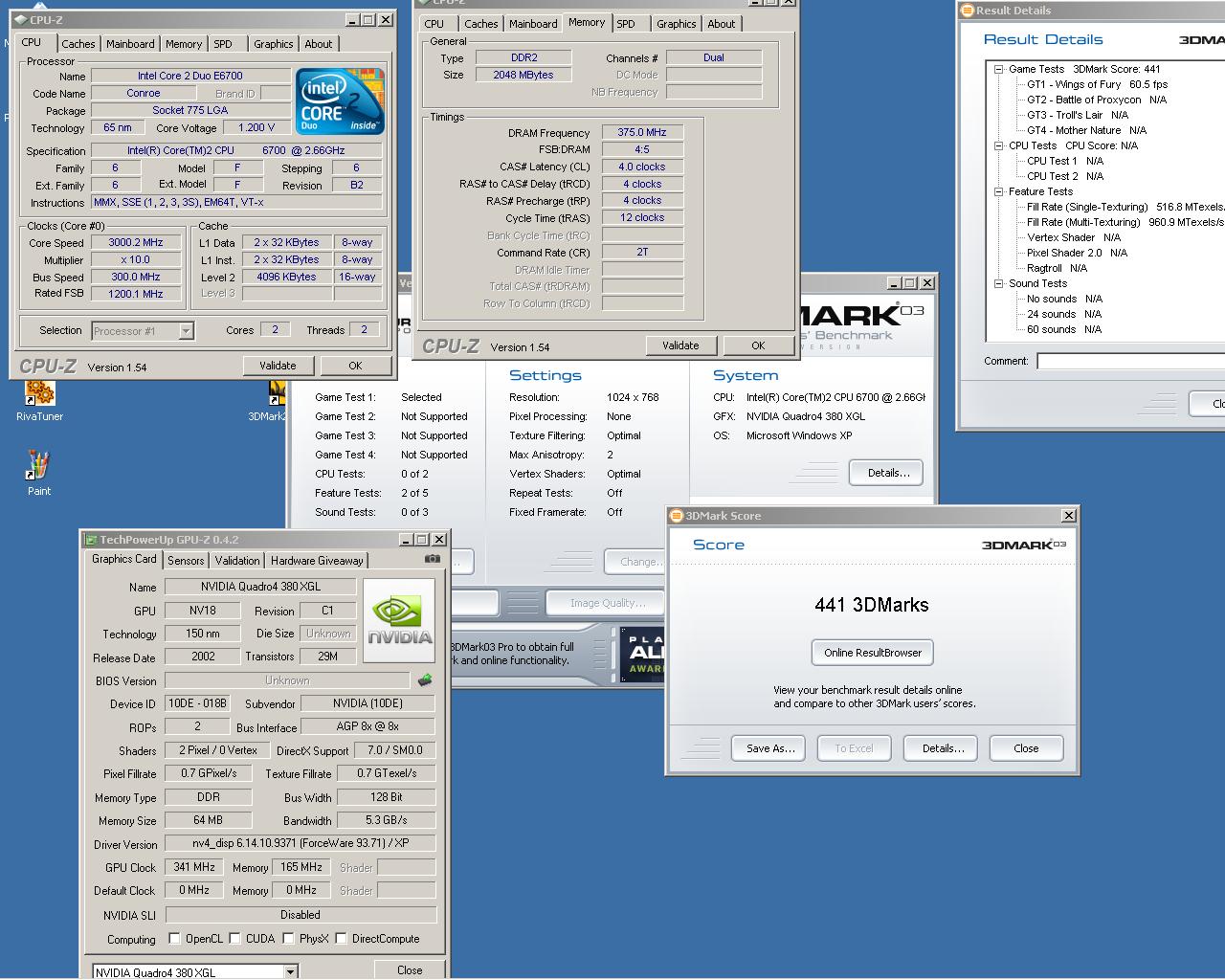The height and width of the screenshot is (980, 1225).
Task: Click Save As in the 3DMark Score dialog
Action: pos(770,748)
